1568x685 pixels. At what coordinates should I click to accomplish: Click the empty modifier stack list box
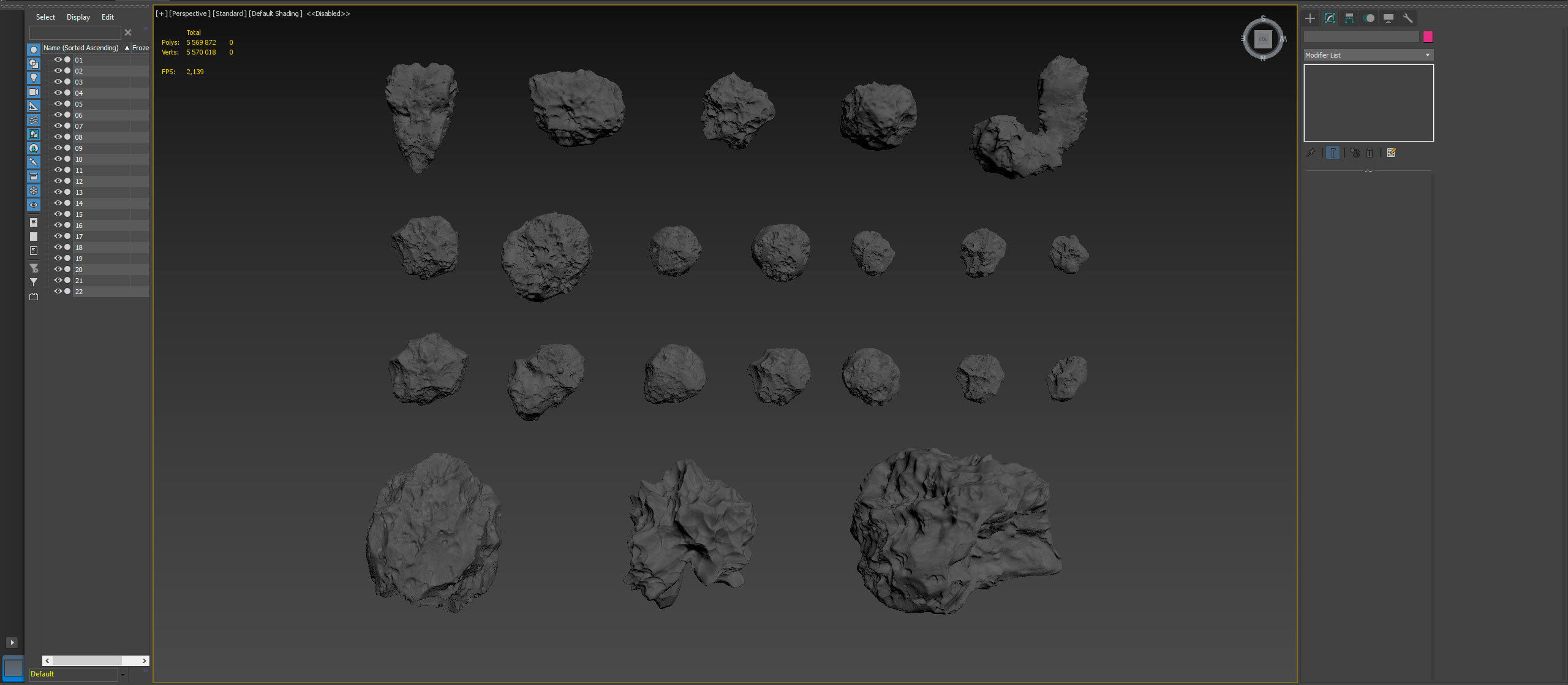[x=1368, y=103]
